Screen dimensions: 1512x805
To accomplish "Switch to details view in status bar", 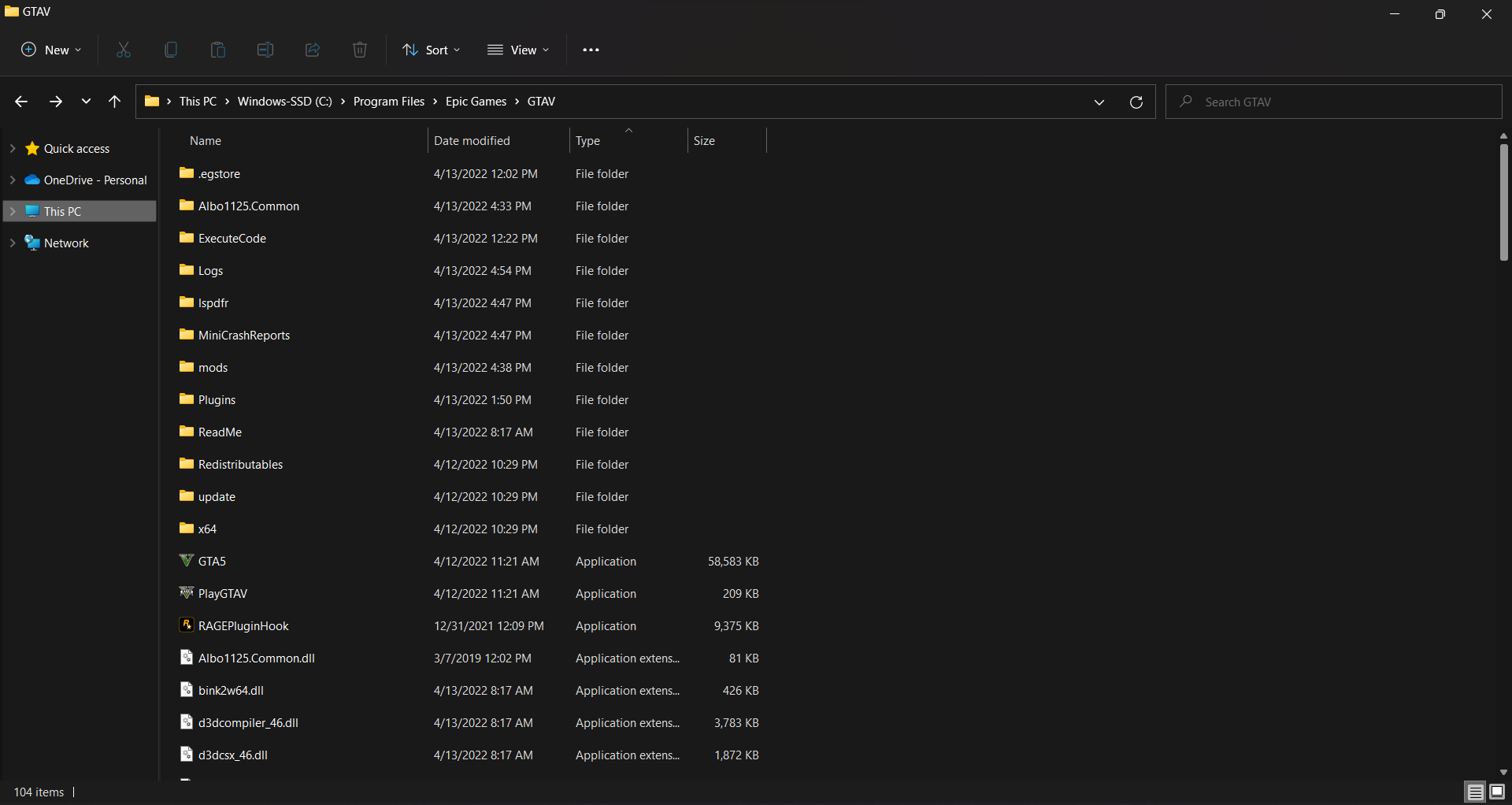I will 1475,792.
